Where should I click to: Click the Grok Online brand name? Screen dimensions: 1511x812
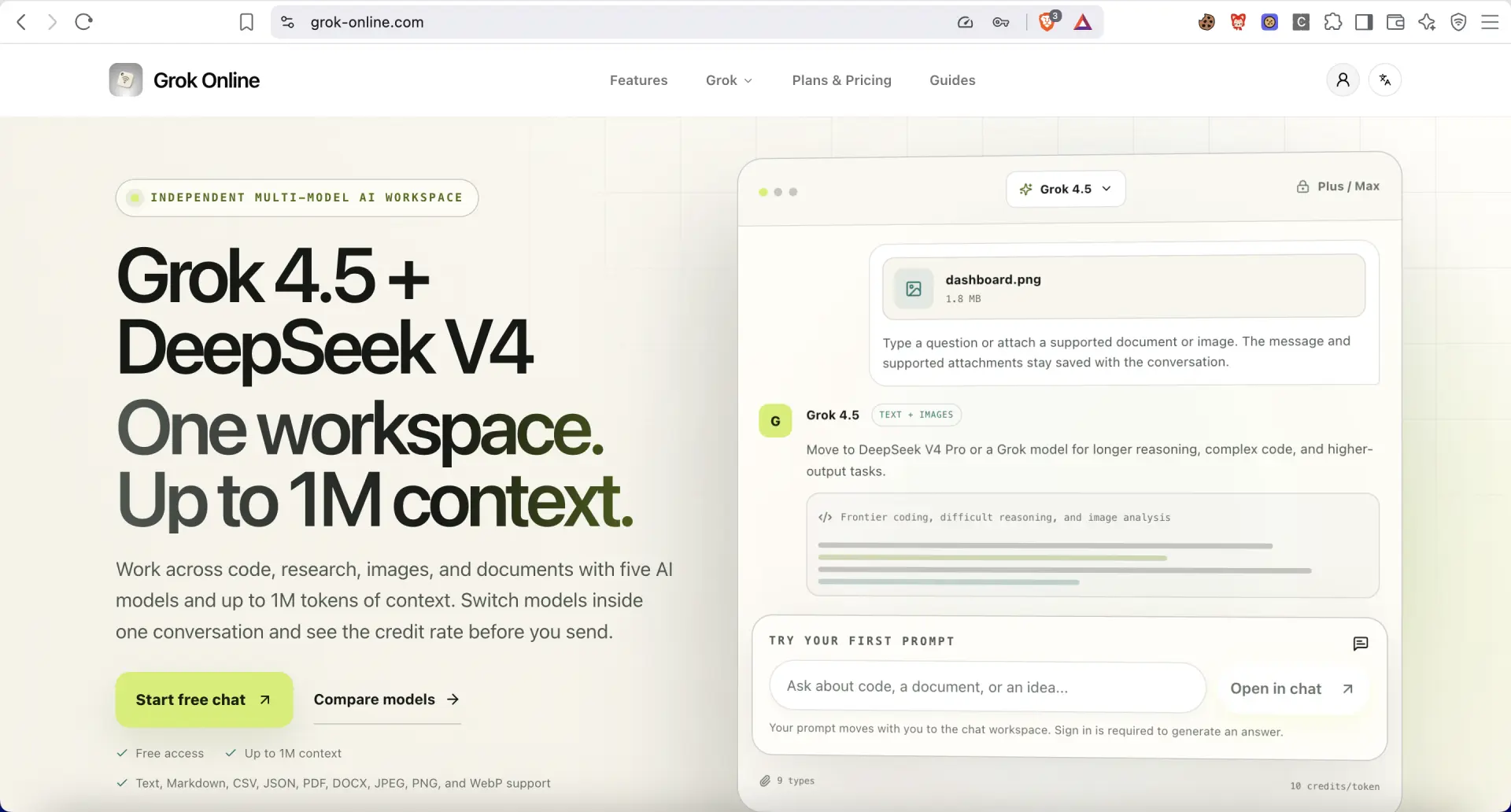(x=206, y=80)
